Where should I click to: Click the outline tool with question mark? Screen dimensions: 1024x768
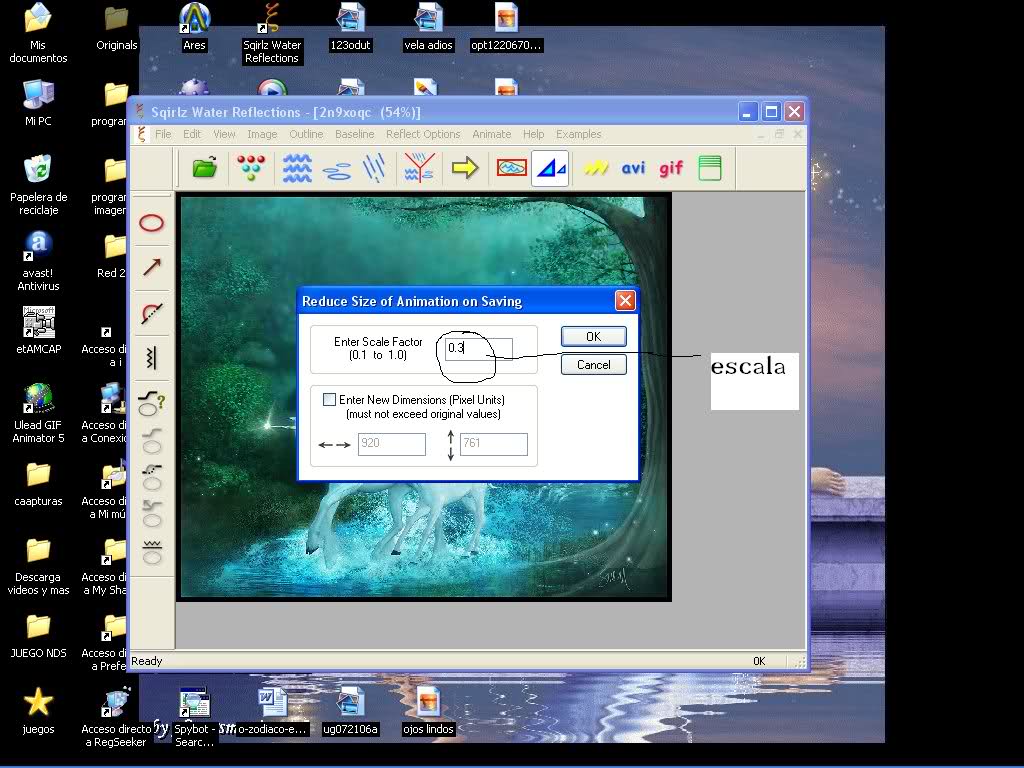coord(152,402)
